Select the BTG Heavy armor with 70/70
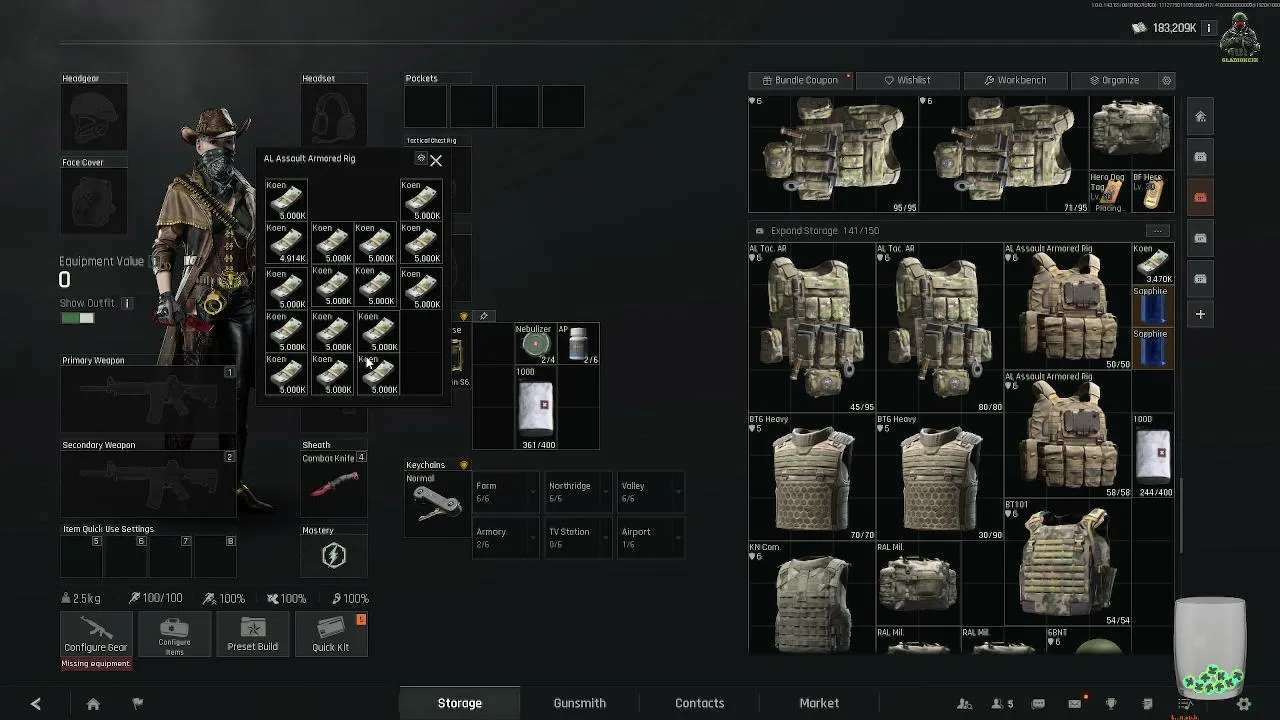Viewport: 1280px width, 720px height. pos(812,478)
